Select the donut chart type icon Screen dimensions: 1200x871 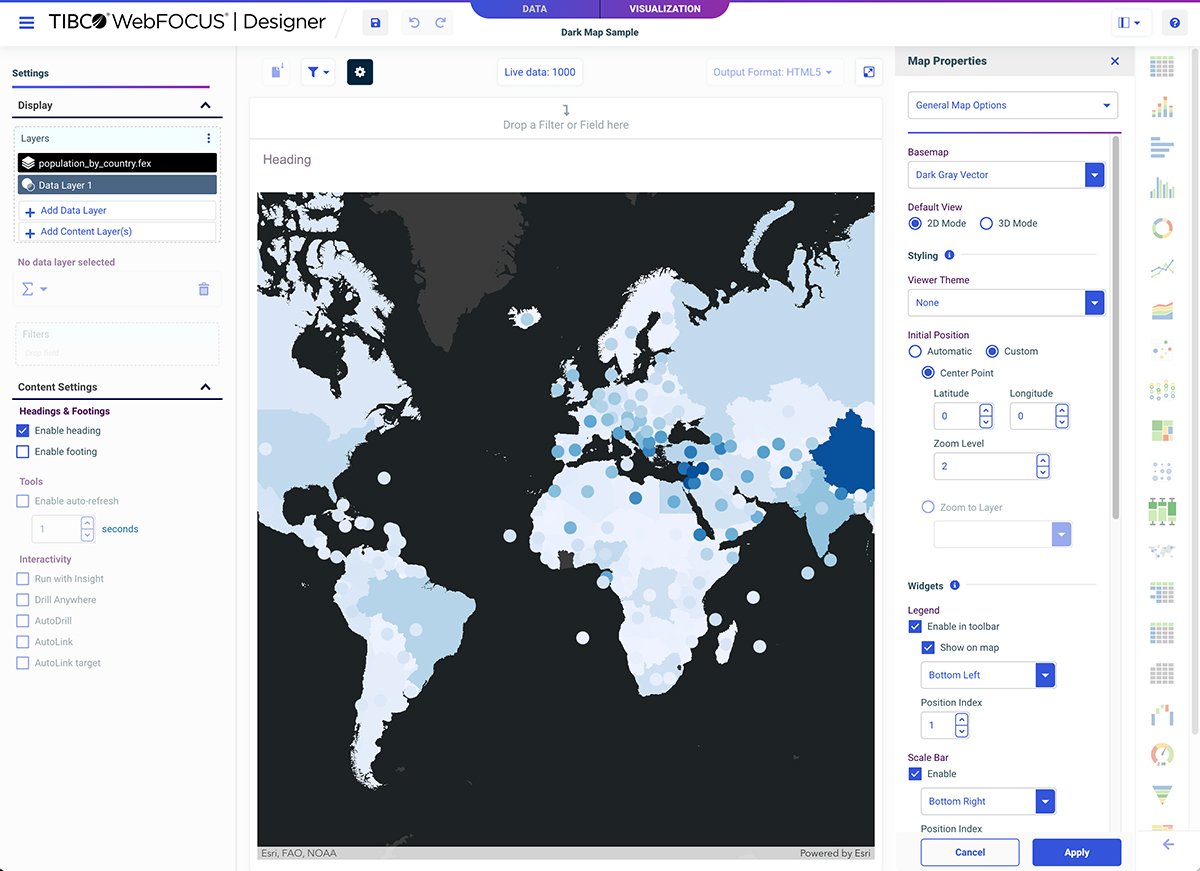coord(1162,227)
